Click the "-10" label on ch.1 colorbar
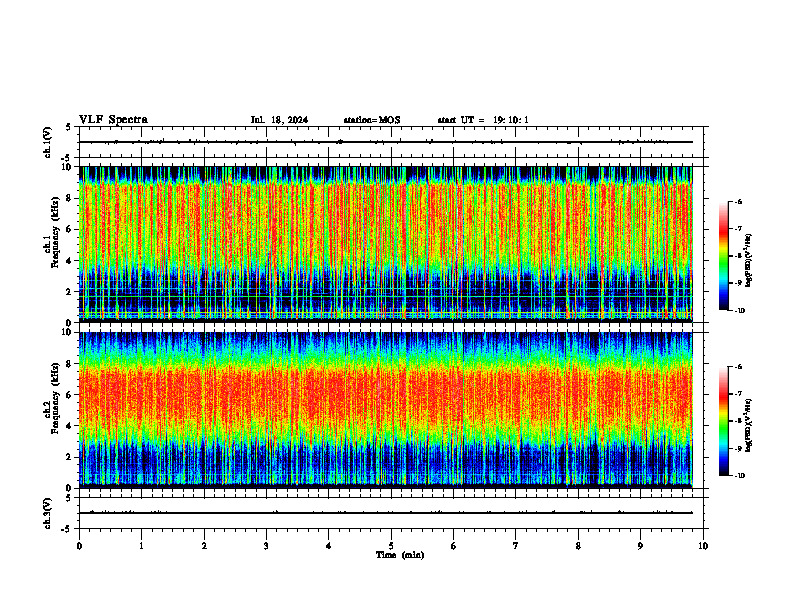The image size is (792, 612). [x=740, y=311]
